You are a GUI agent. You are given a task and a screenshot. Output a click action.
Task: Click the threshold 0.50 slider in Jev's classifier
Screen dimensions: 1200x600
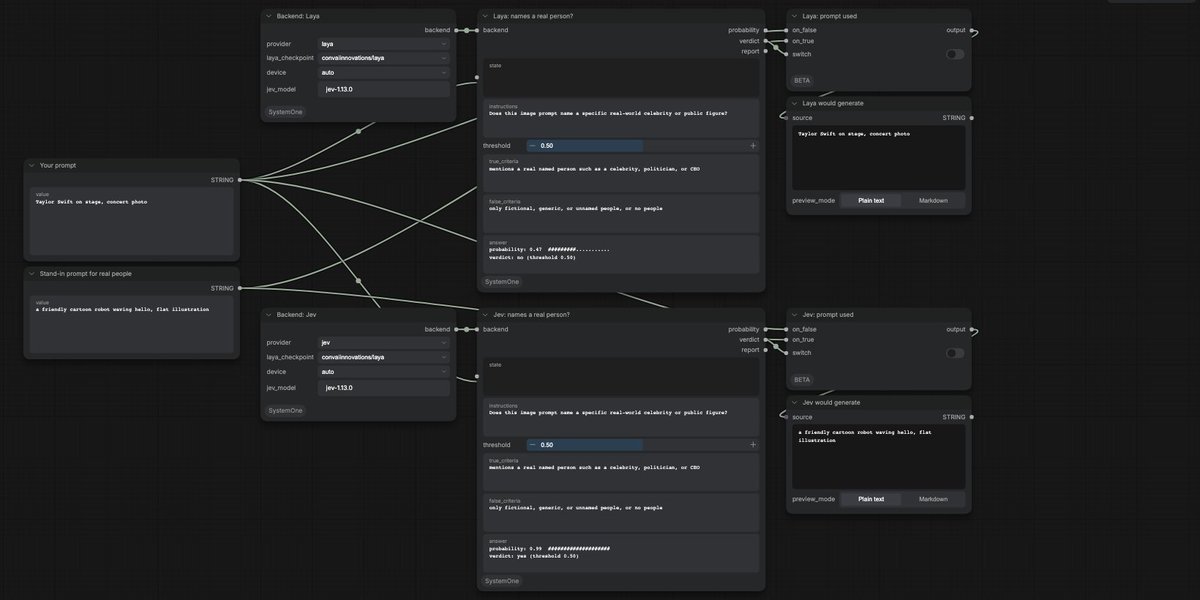click(x=642, y=445)
